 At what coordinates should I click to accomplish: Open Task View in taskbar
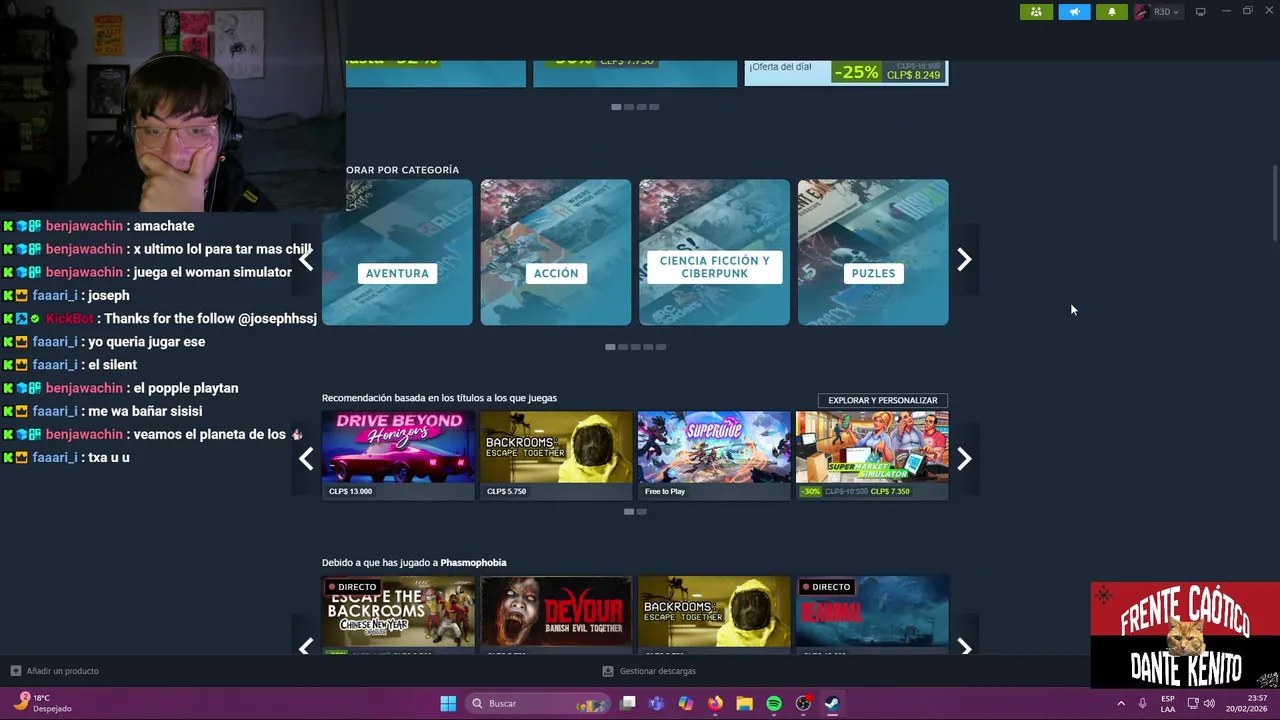click(x=628, y=704)
